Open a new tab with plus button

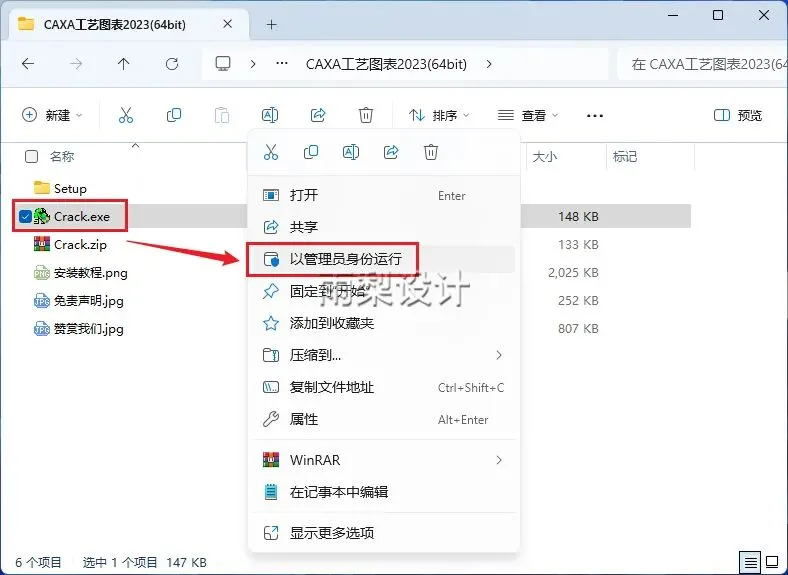(x=271, y=25)
